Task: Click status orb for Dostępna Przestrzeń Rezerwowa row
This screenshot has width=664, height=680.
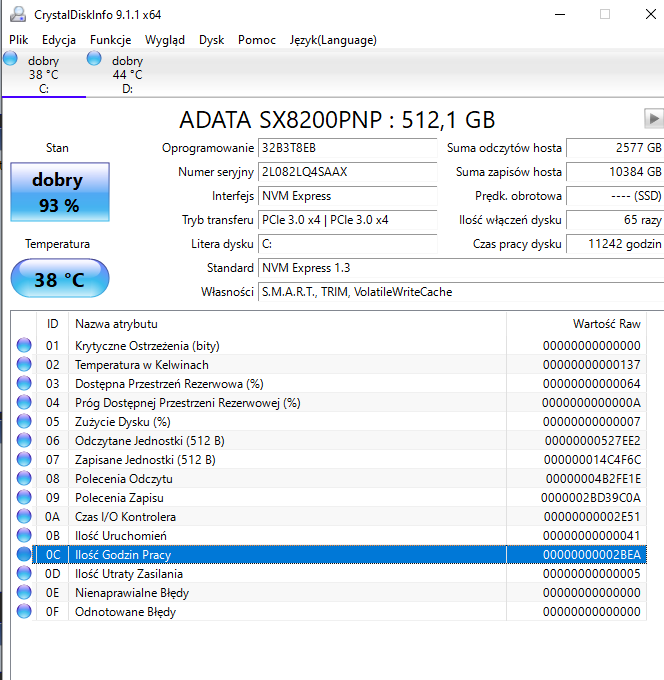Action: point(24,384)
